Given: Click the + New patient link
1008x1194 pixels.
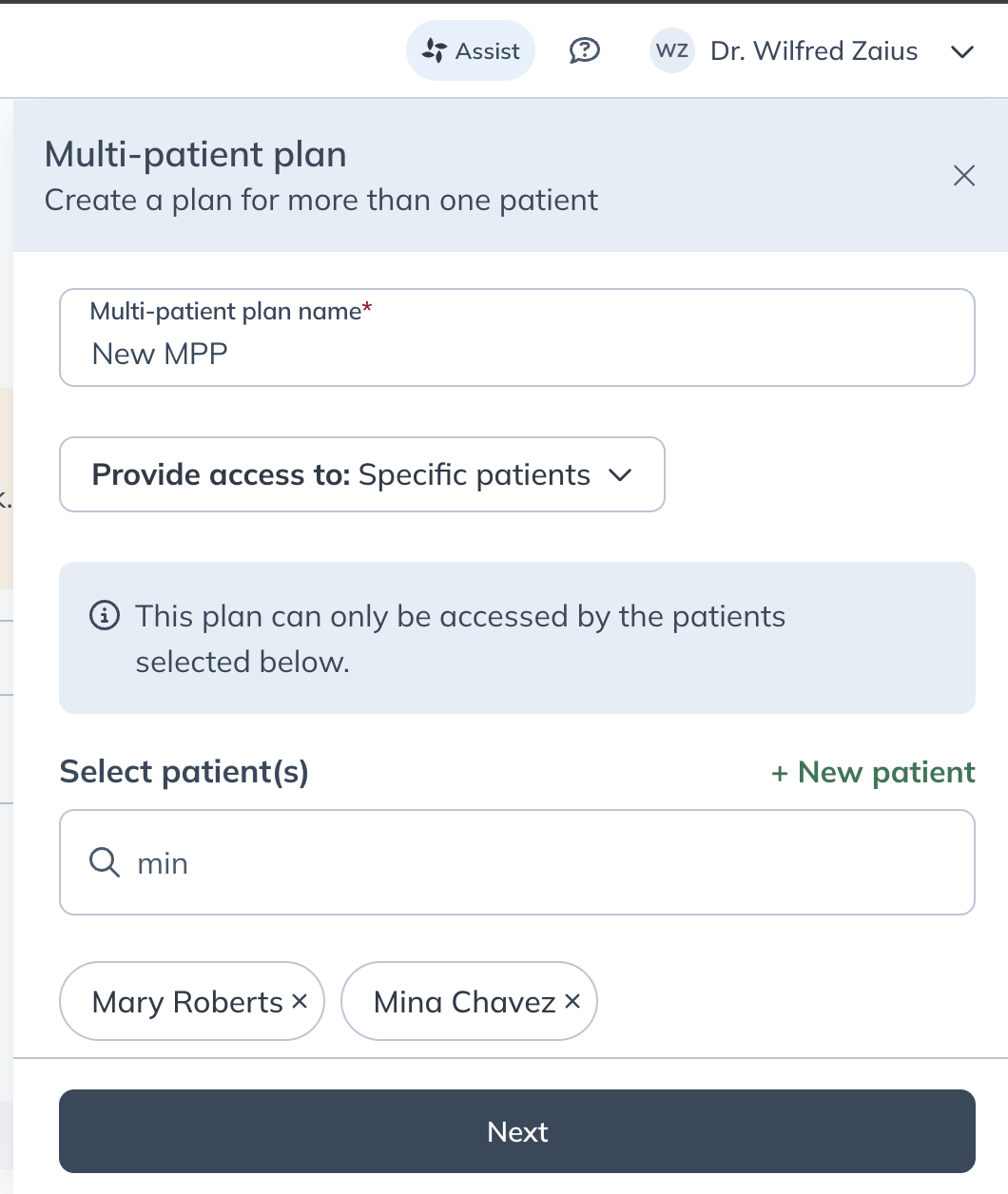Looking at the screenshot, I should click(873, 772).
